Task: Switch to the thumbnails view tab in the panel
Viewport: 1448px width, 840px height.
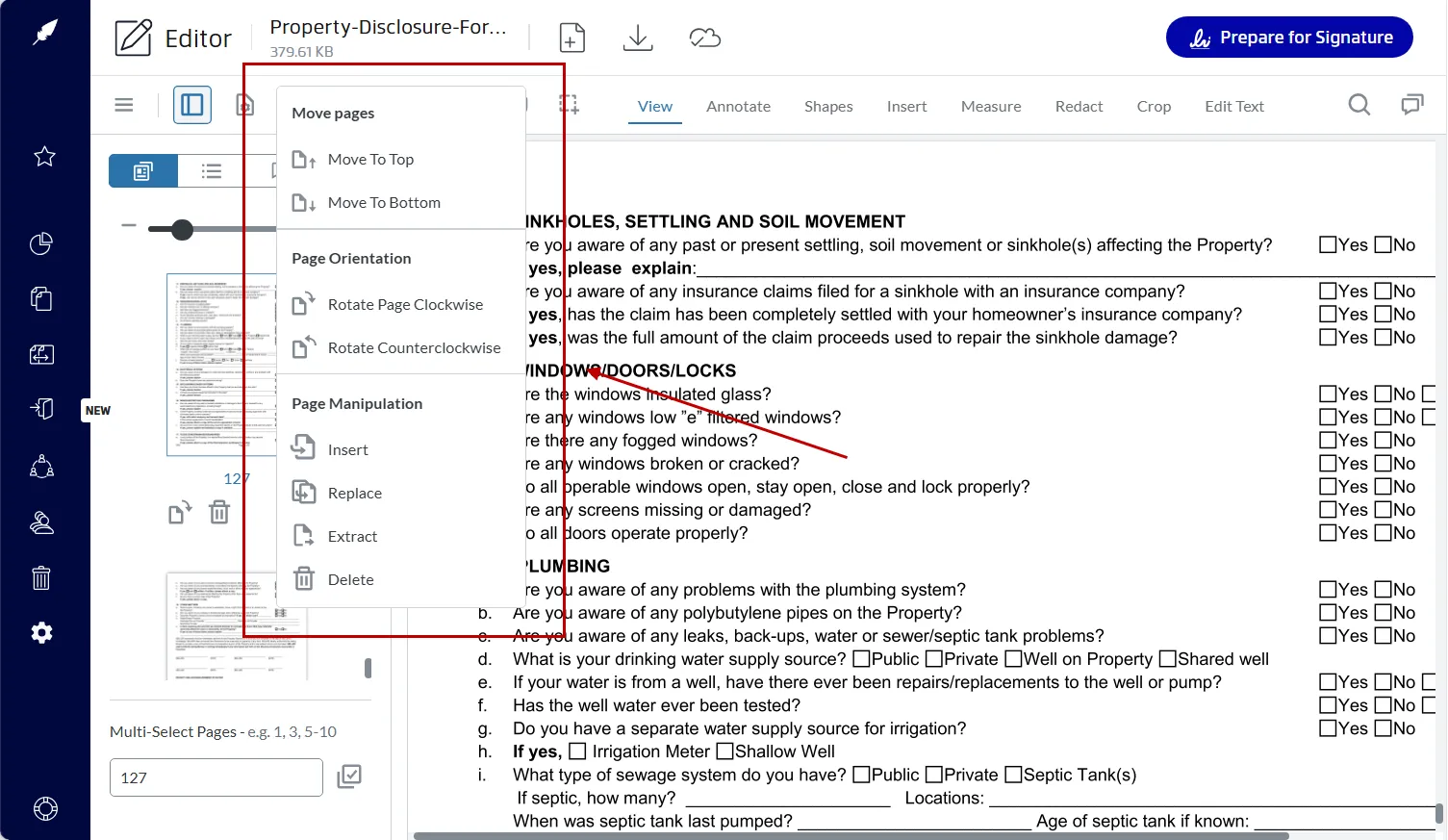Action: click(x=143, y=171)
